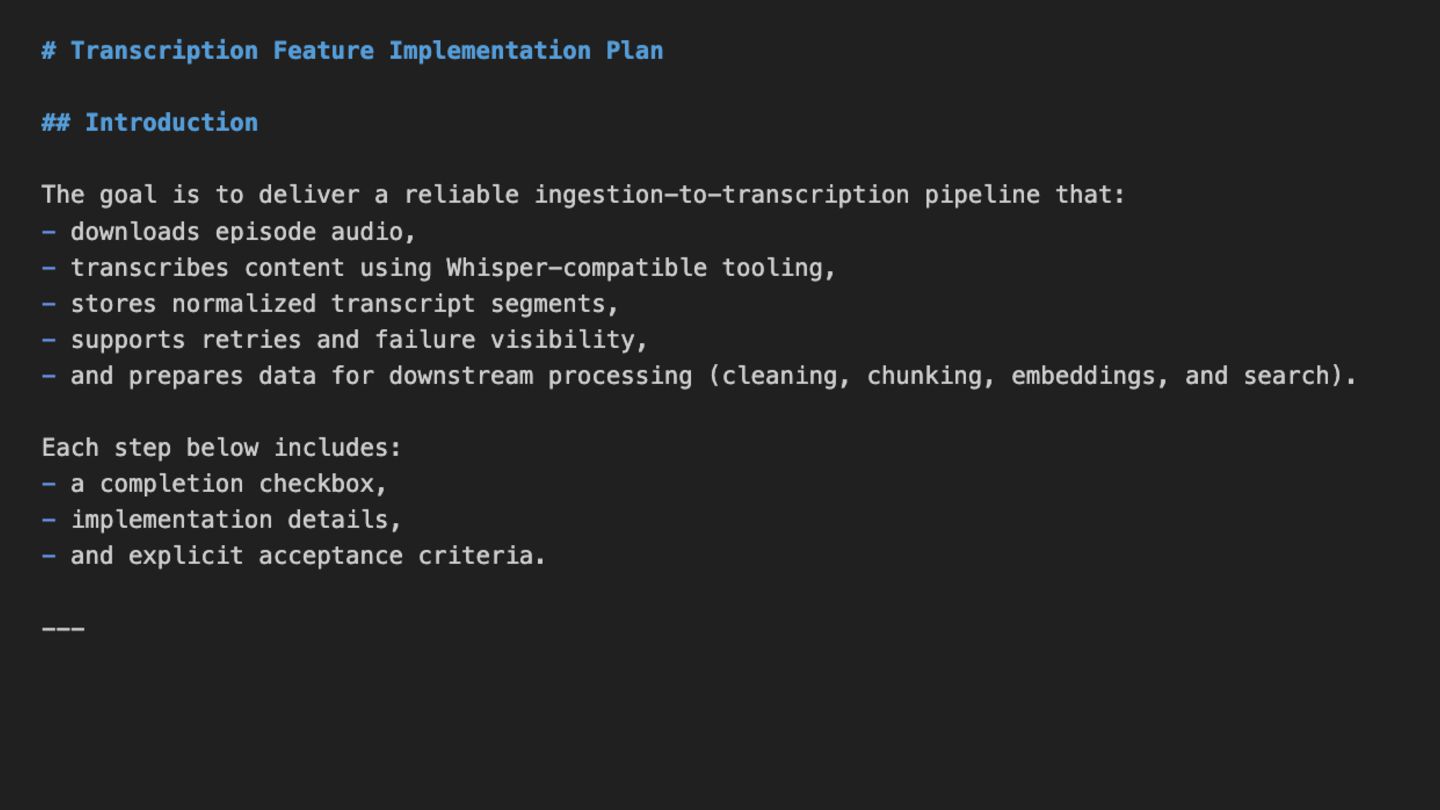Click the 'stores normalized transcript segments' line
This screenshot has height=810, width=1440.
coord(344,304)
